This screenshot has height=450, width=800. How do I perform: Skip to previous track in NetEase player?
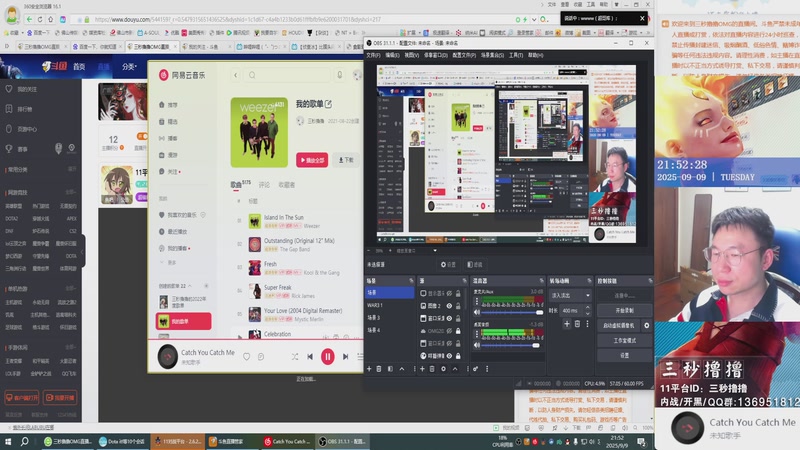310,357
